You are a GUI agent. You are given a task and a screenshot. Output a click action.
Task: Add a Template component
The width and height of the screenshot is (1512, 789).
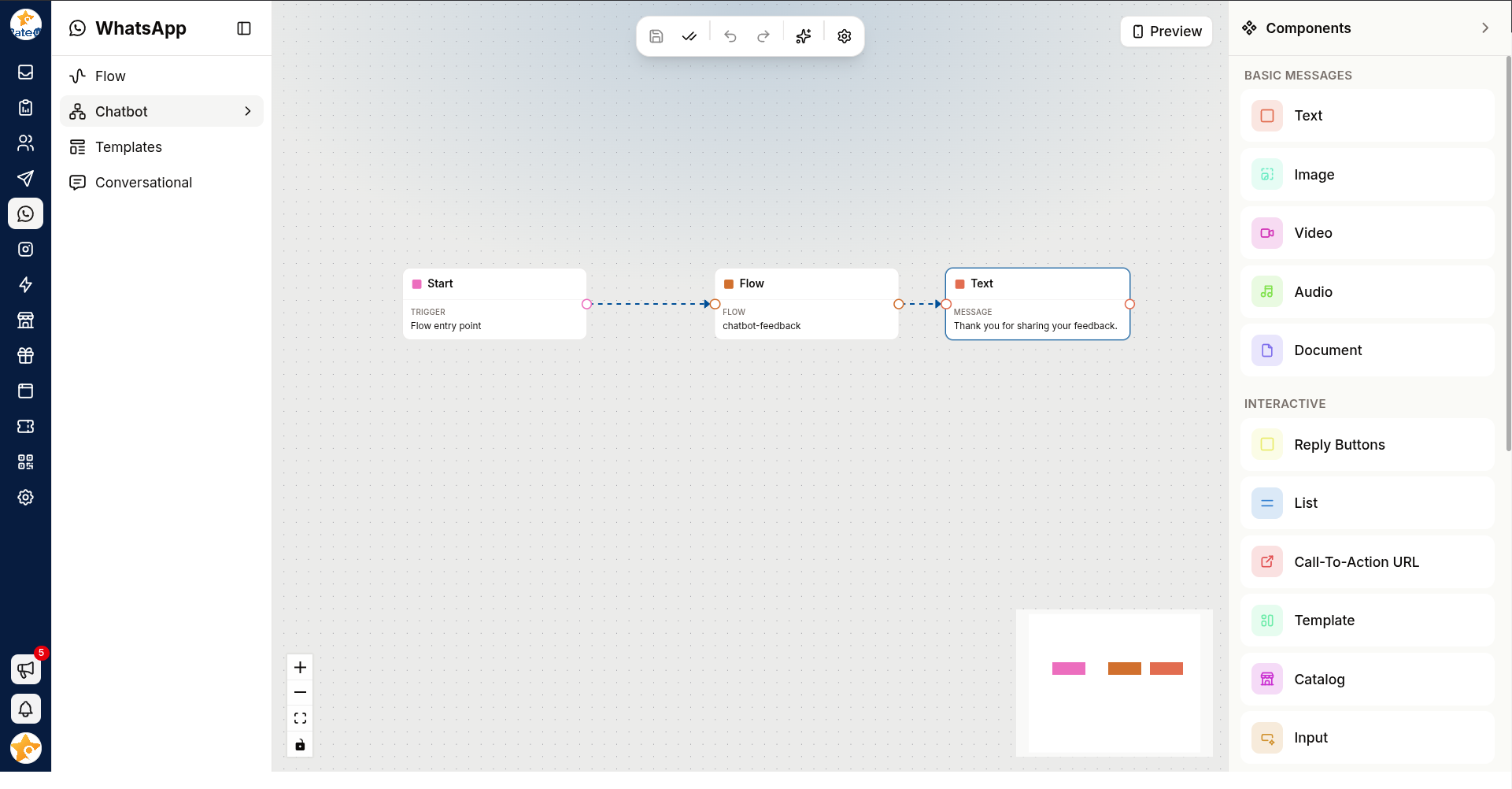tap(1368, 620)
